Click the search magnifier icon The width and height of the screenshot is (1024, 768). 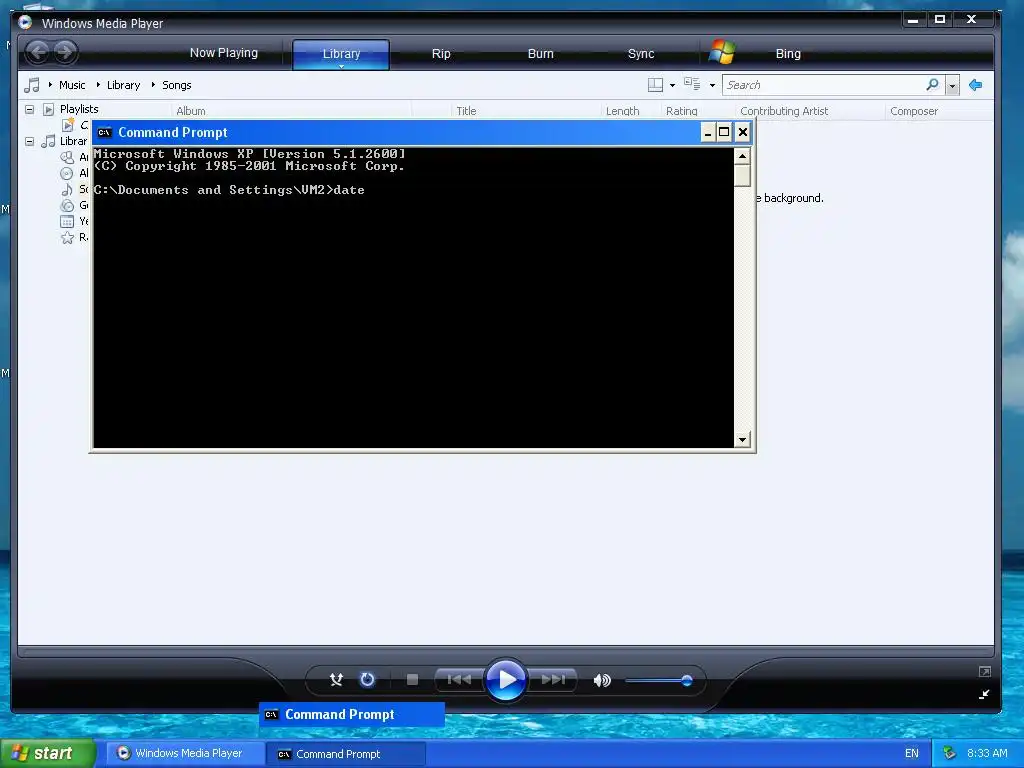click(933, 84)
